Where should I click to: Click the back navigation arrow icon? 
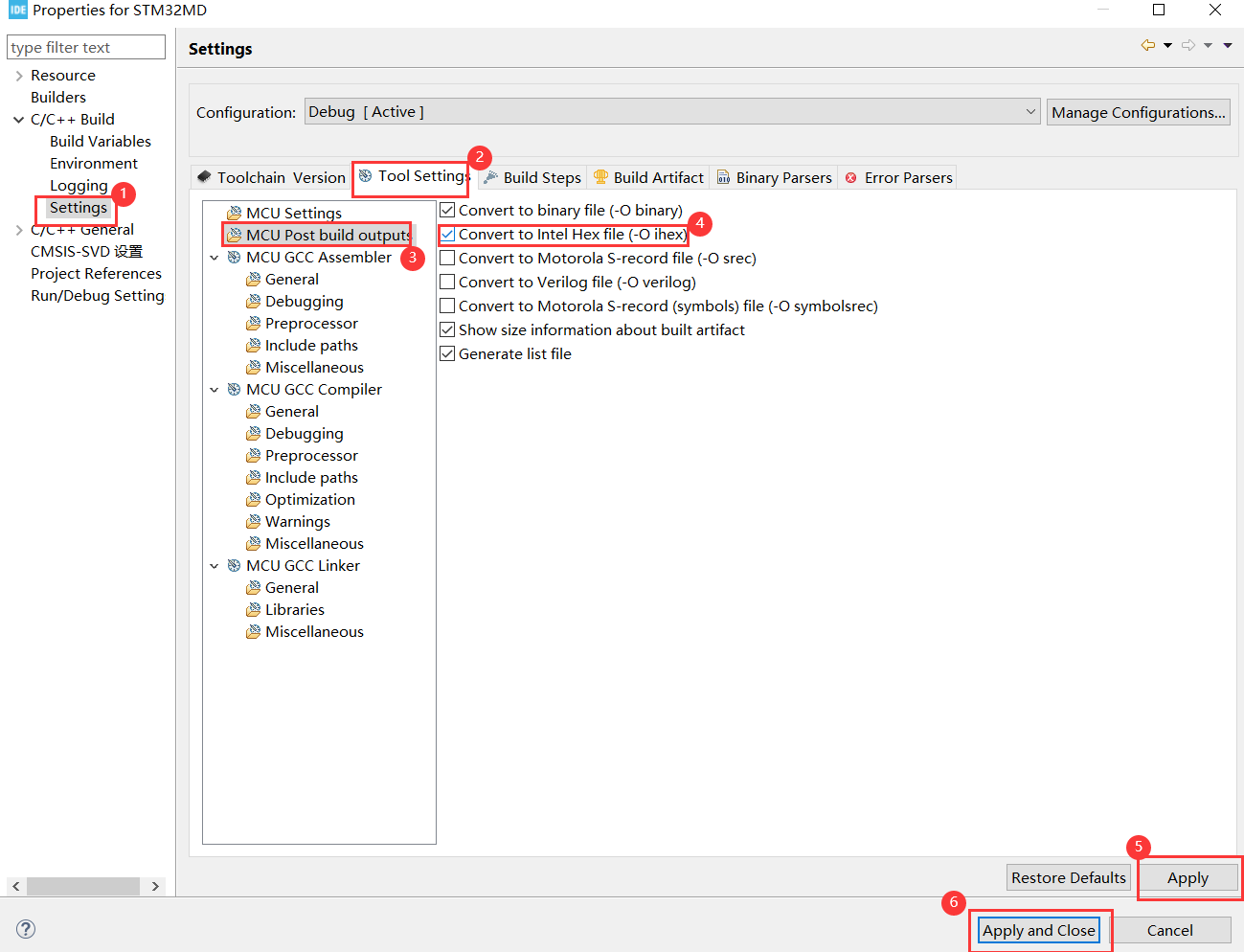pyautogui.click(x=1147, y=45)
